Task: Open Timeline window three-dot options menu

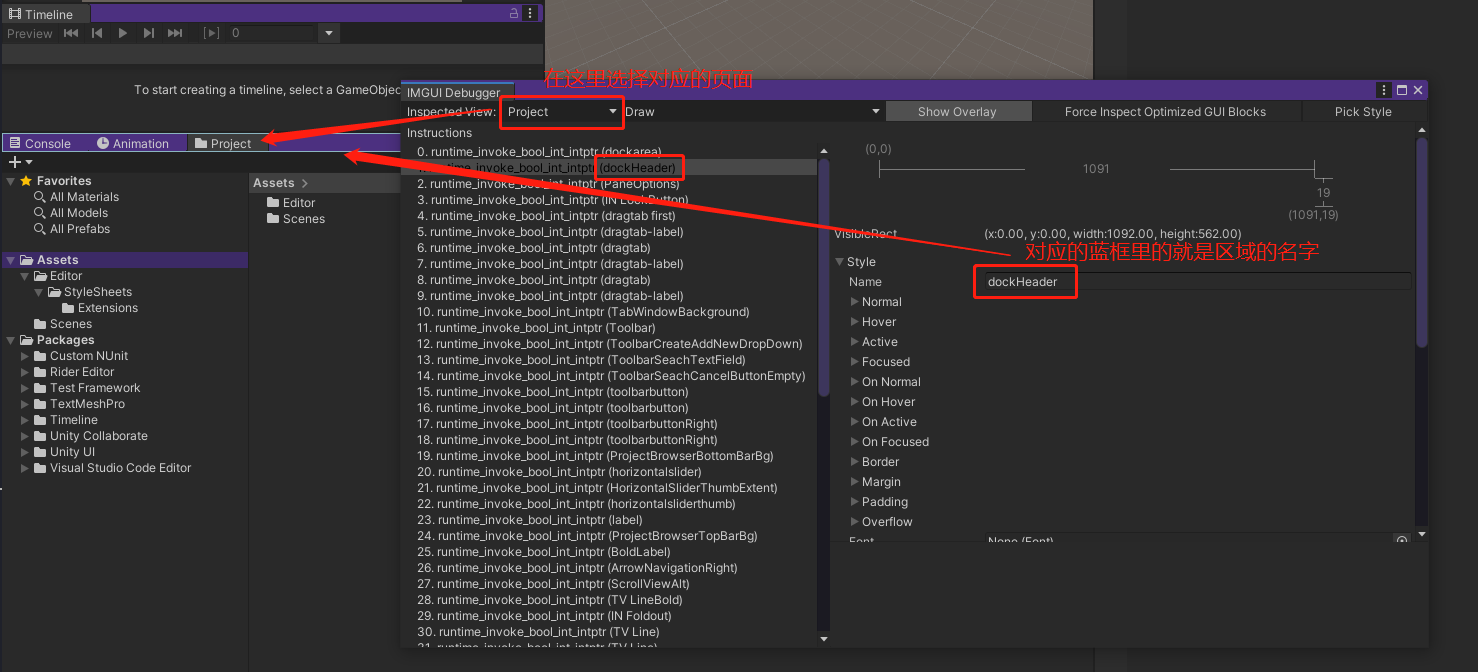Action: point(530,14)
